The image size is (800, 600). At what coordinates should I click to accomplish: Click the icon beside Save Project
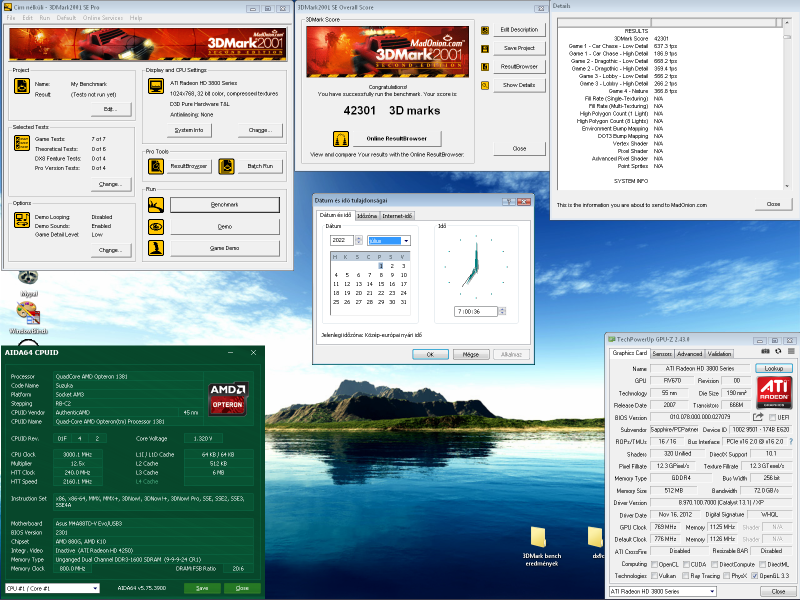(485, 48)
